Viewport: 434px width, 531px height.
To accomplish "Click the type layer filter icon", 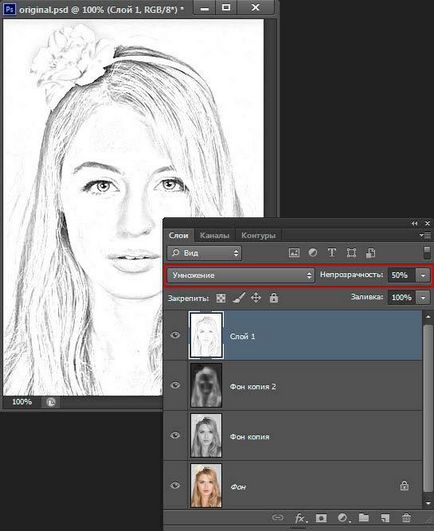I will pos(332,253).
